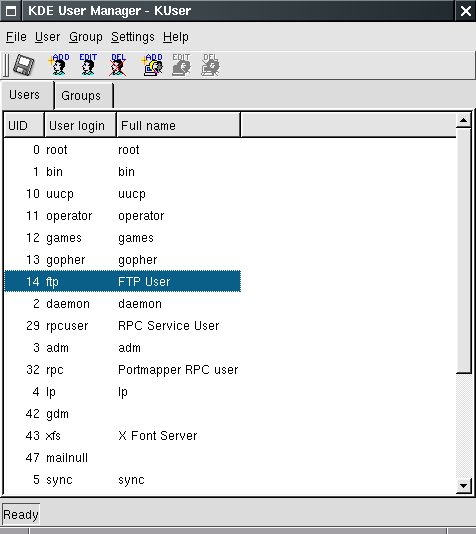Click the greyed Edit group icon
The image size is (476, 534).
click(181, 64)
